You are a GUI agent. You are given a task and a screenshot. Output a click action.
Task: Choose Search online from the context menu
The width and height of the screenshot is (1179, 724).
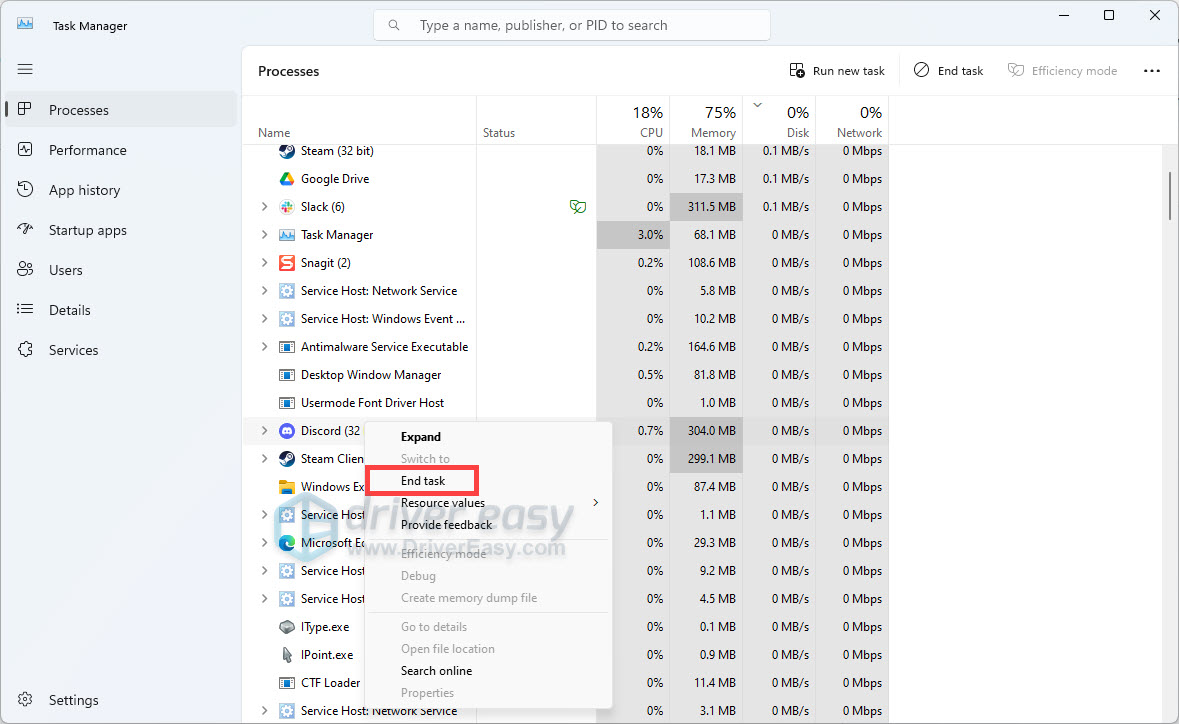click(436, 670)
